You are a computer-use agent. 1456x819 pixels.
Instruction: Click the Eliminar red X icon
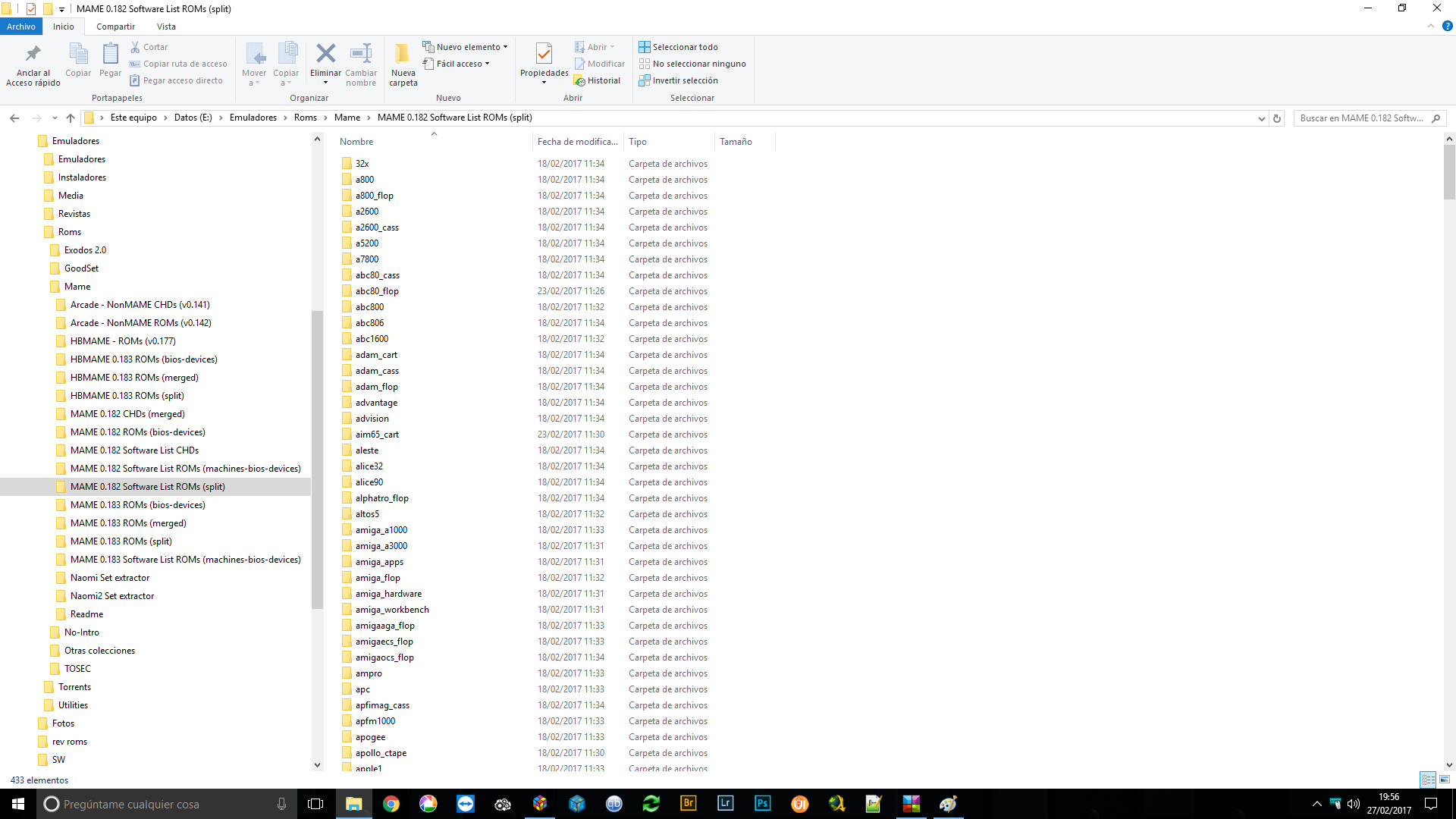[325, 53]
